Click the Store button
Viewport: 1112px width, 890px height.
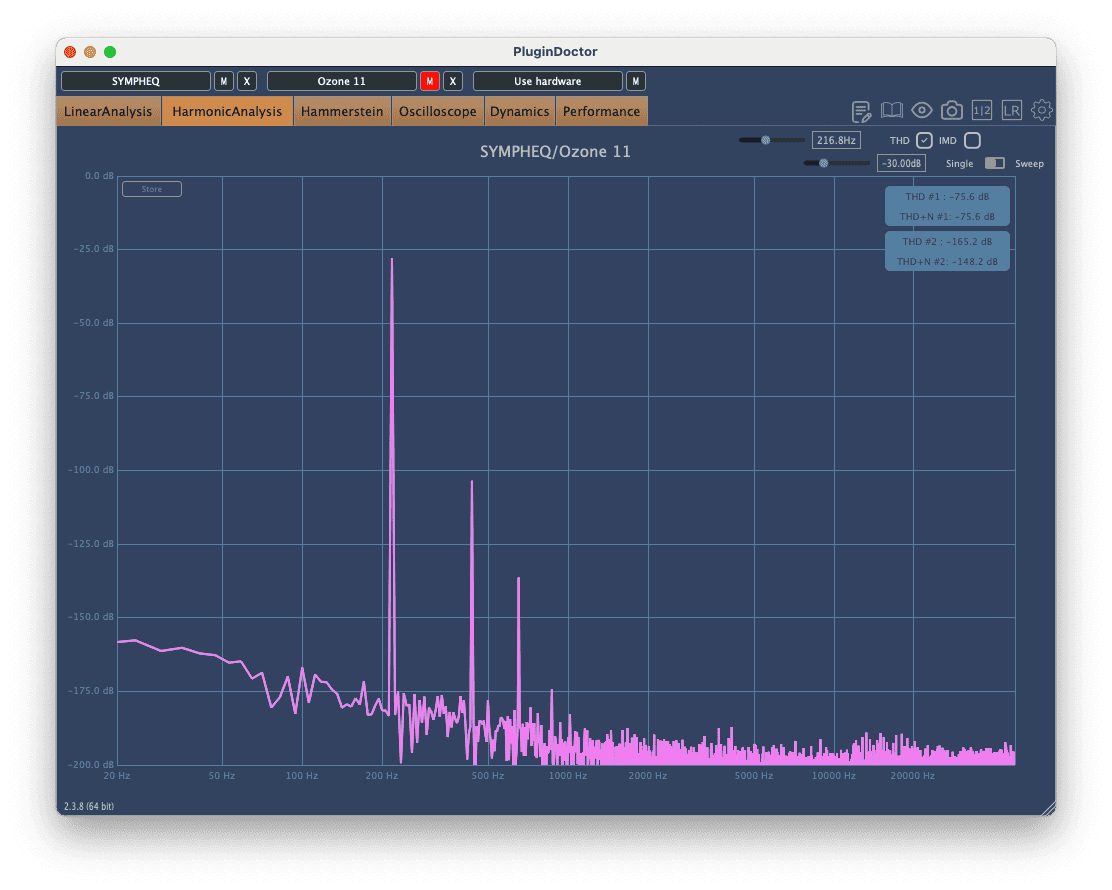point(151,188)
